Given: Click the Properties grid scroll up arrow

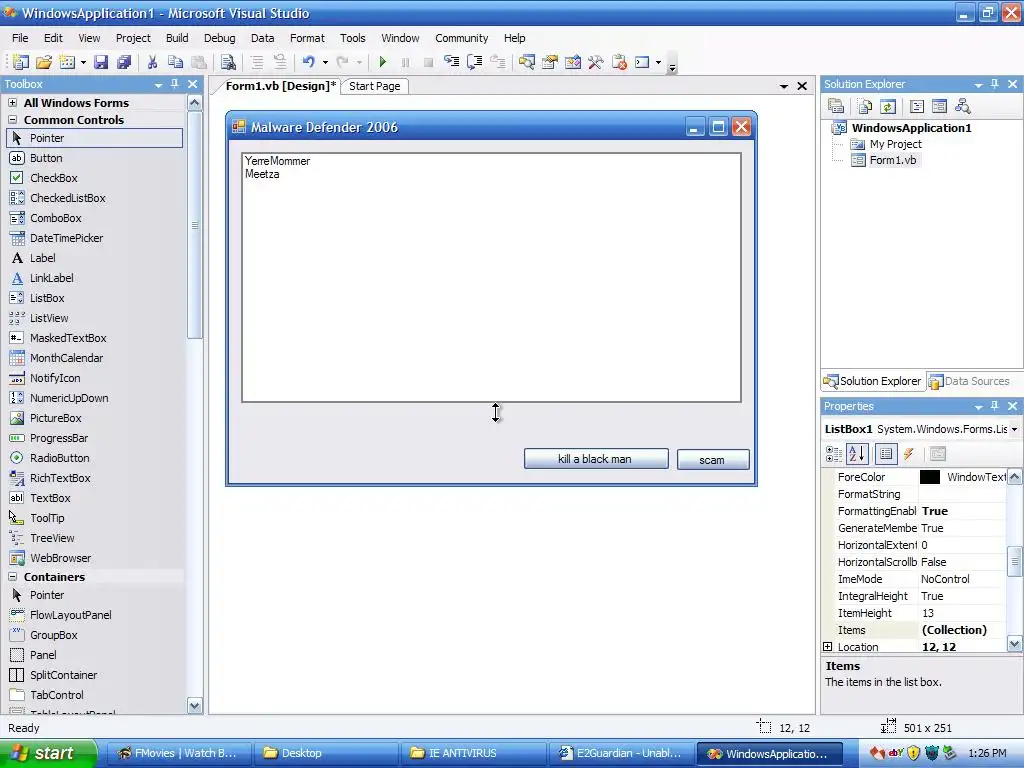Looking at the screenshot, I should click(x=1014, y=477).
